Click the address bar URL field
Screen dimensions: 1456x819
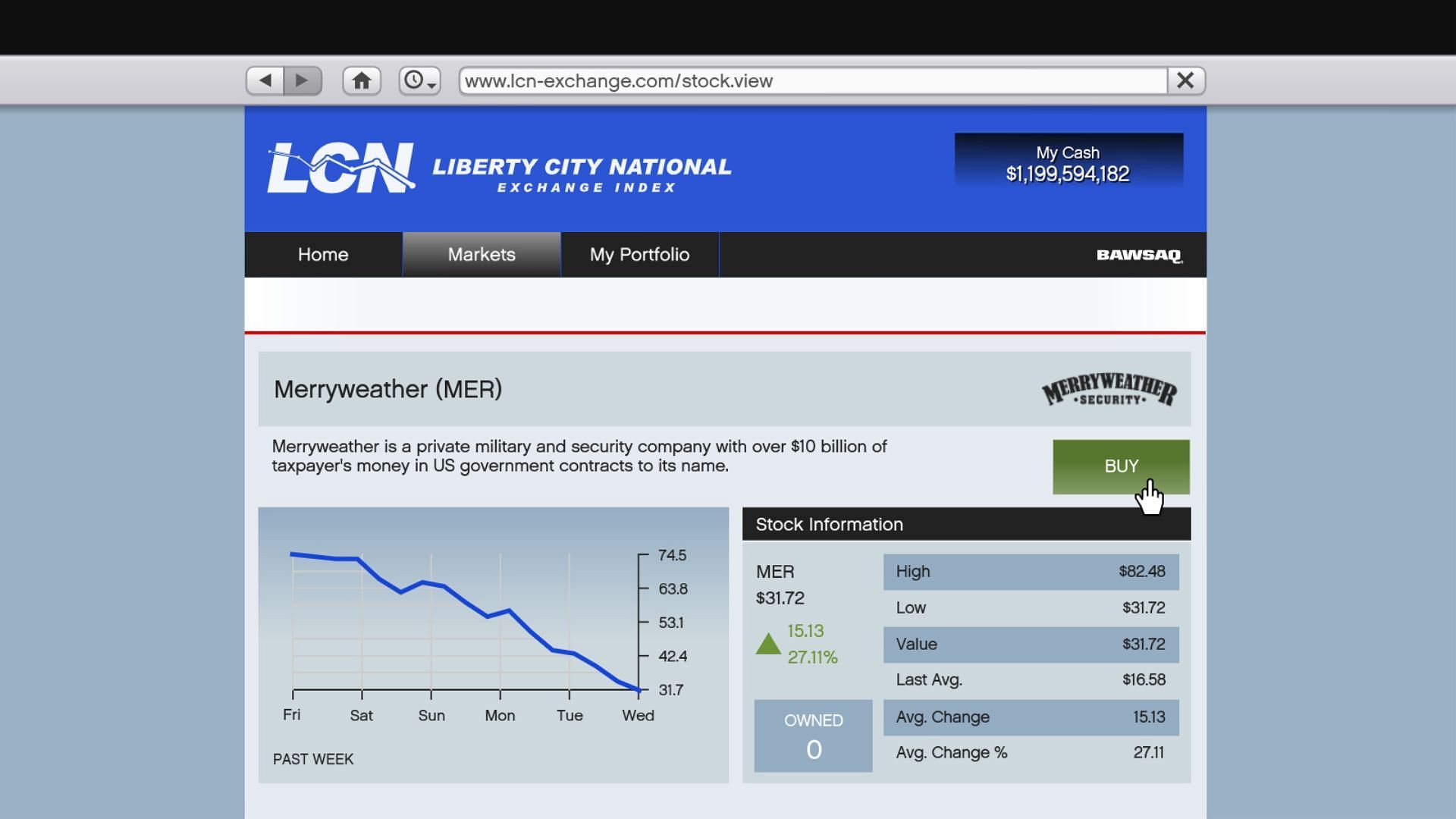(813, 80)
